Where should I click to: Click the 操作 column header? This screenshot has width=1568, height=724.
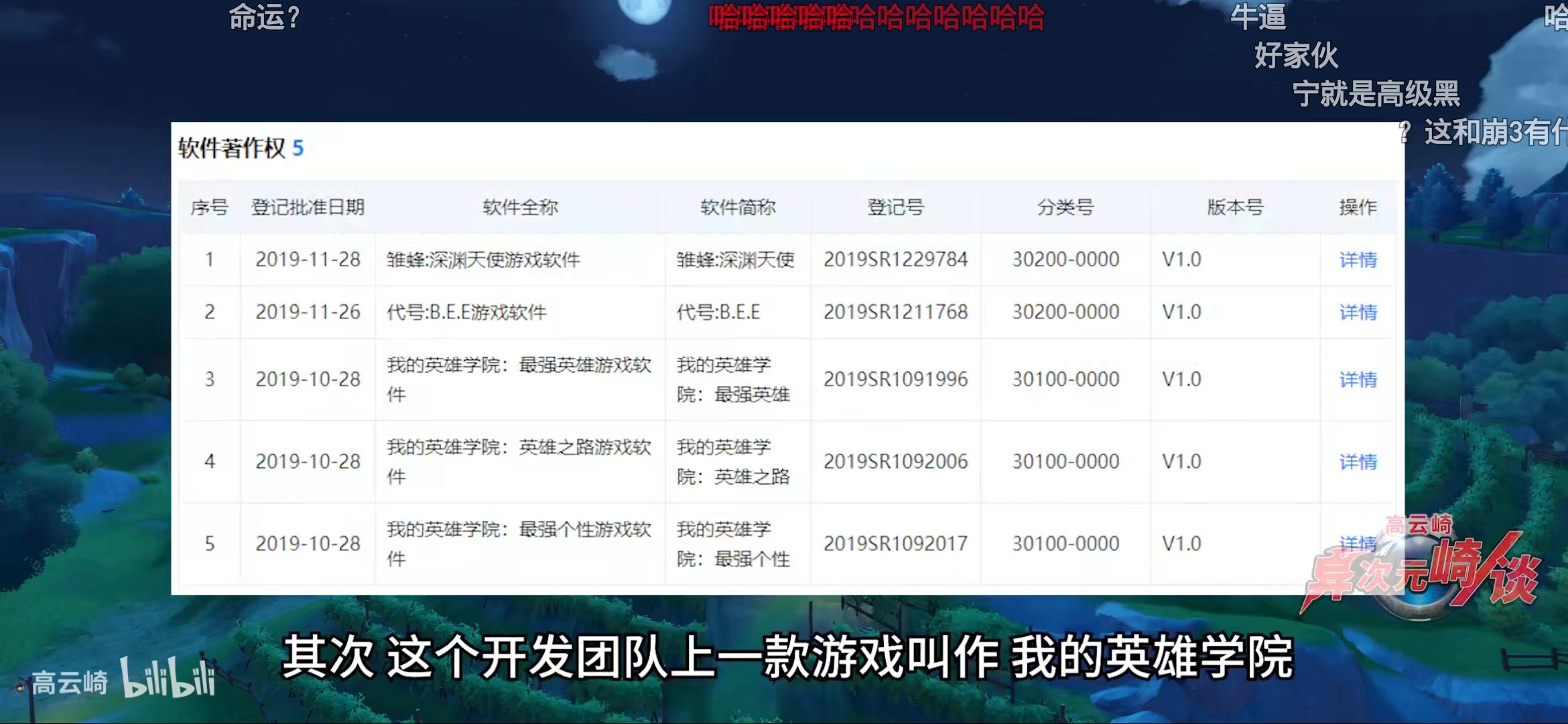1358,207
